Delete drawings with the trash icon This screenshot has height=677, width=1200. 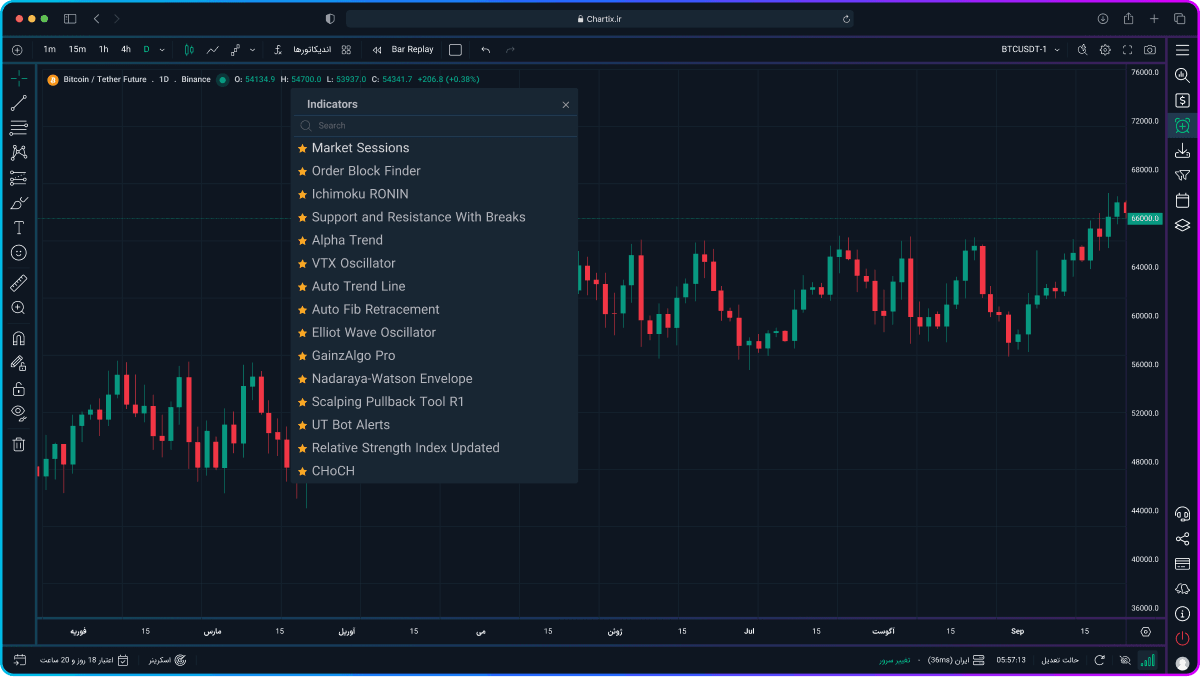(x=18, y=444)
